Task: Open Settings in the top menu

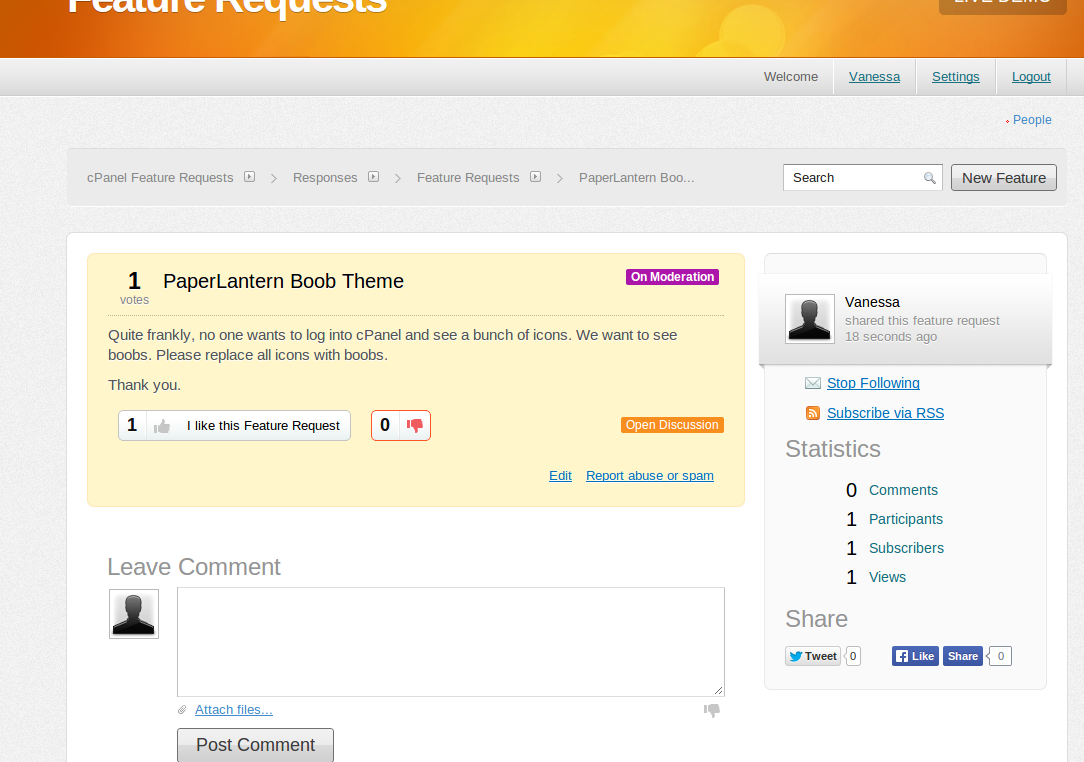Action: tap(955, 77)
